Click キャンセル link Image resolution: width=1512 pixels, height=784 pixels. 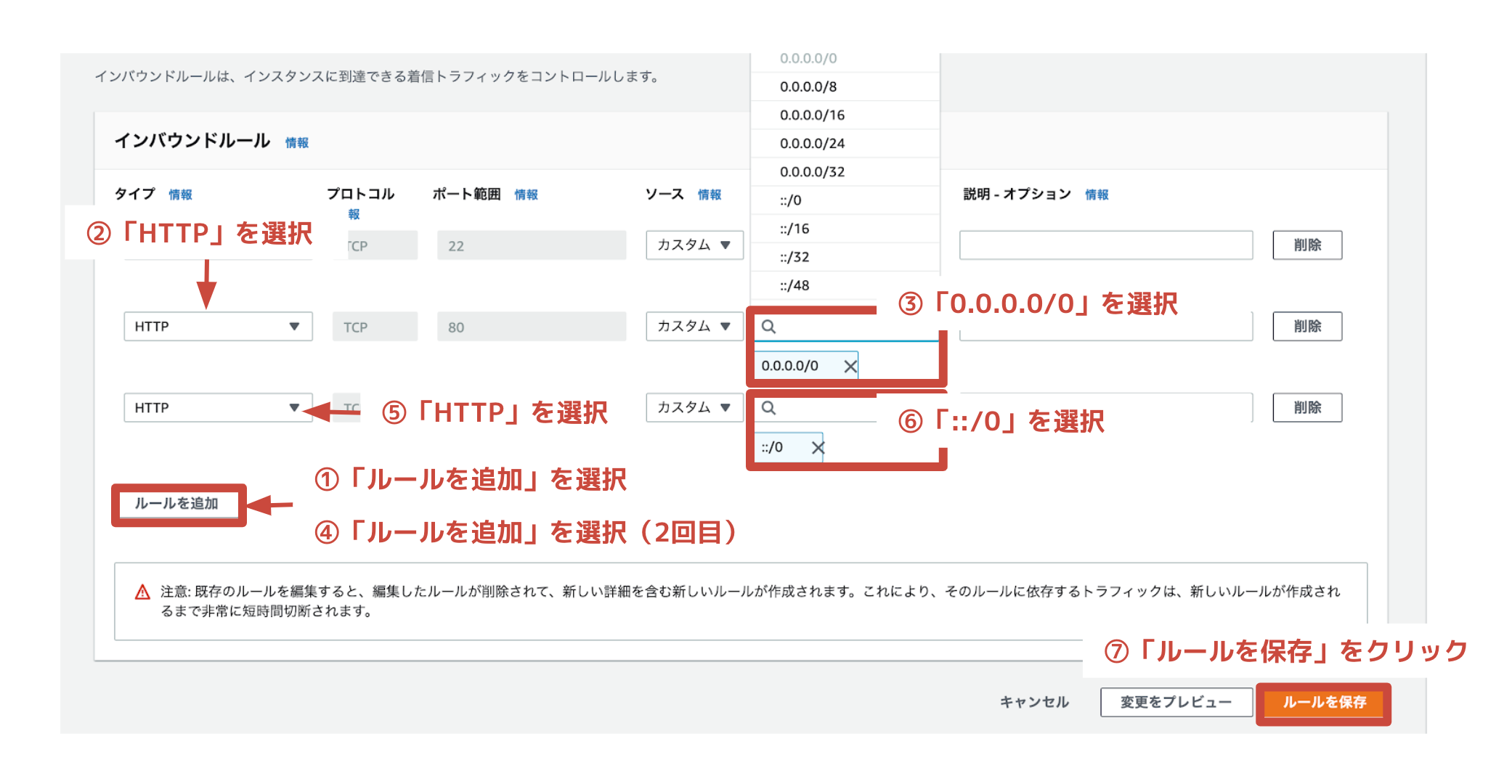click(1034, 703)
